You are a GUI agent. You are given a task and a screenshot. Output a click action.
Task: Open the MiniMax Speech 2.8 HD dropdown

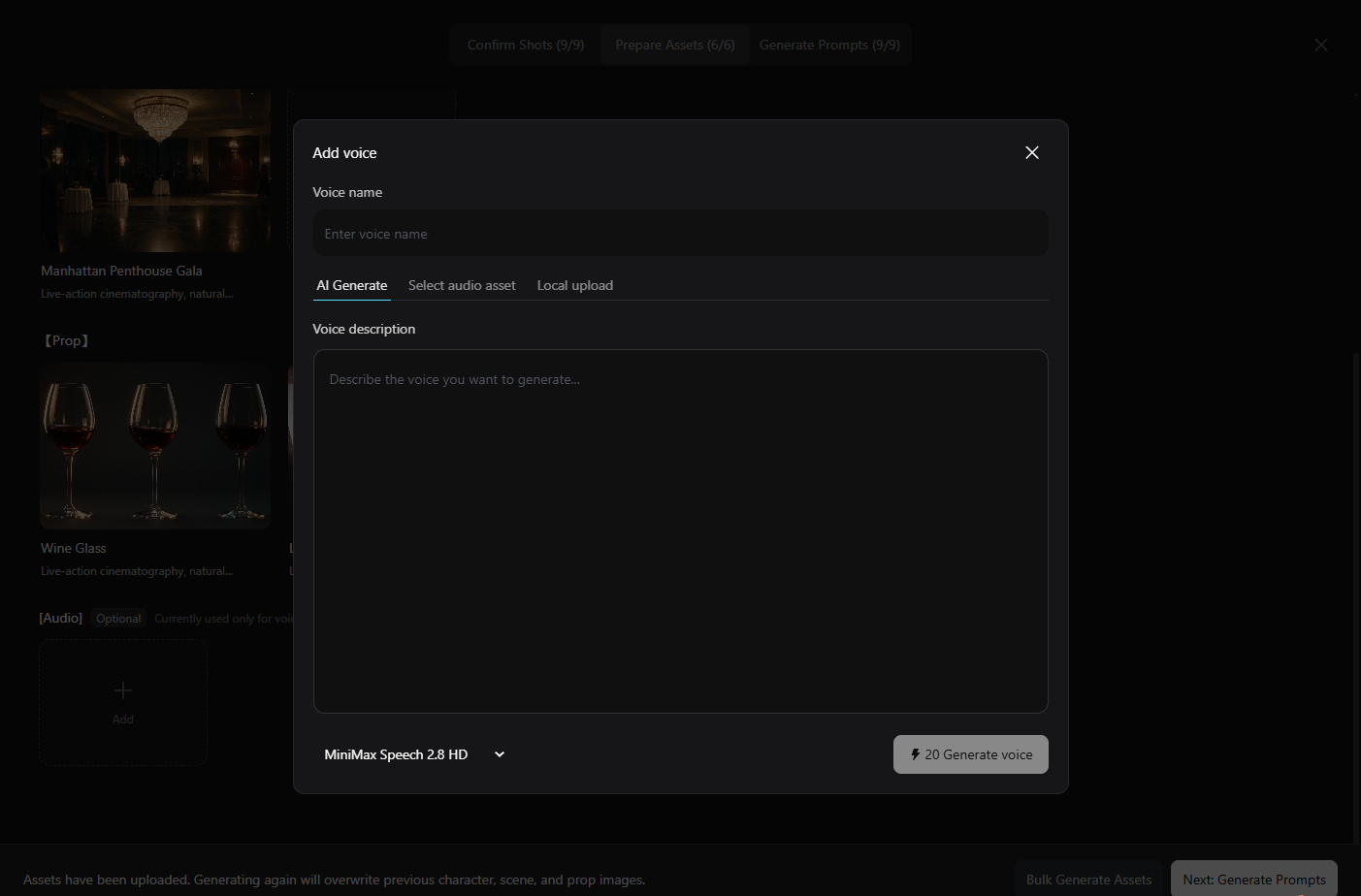tap(414, 754)
